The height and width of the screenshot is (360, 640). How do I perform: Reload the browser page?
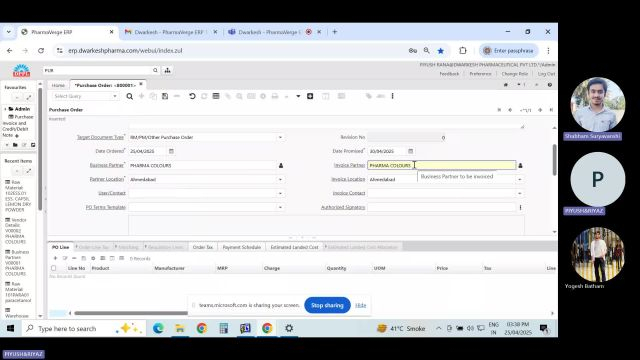pos(41,51)
